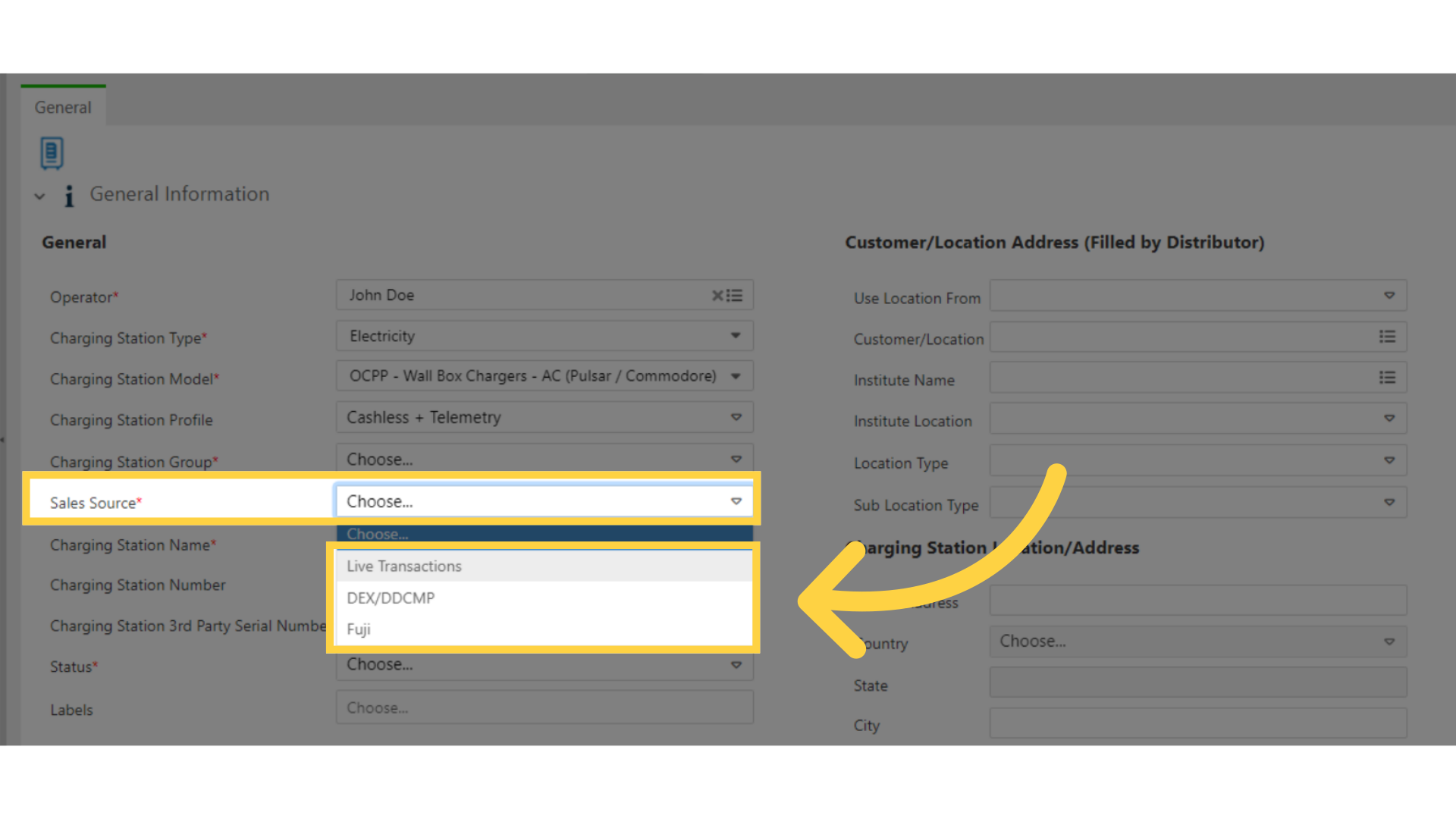Open the Institute Location dropdown
The height and width of the screenshot is (819, 1456).
point(1198,419)
